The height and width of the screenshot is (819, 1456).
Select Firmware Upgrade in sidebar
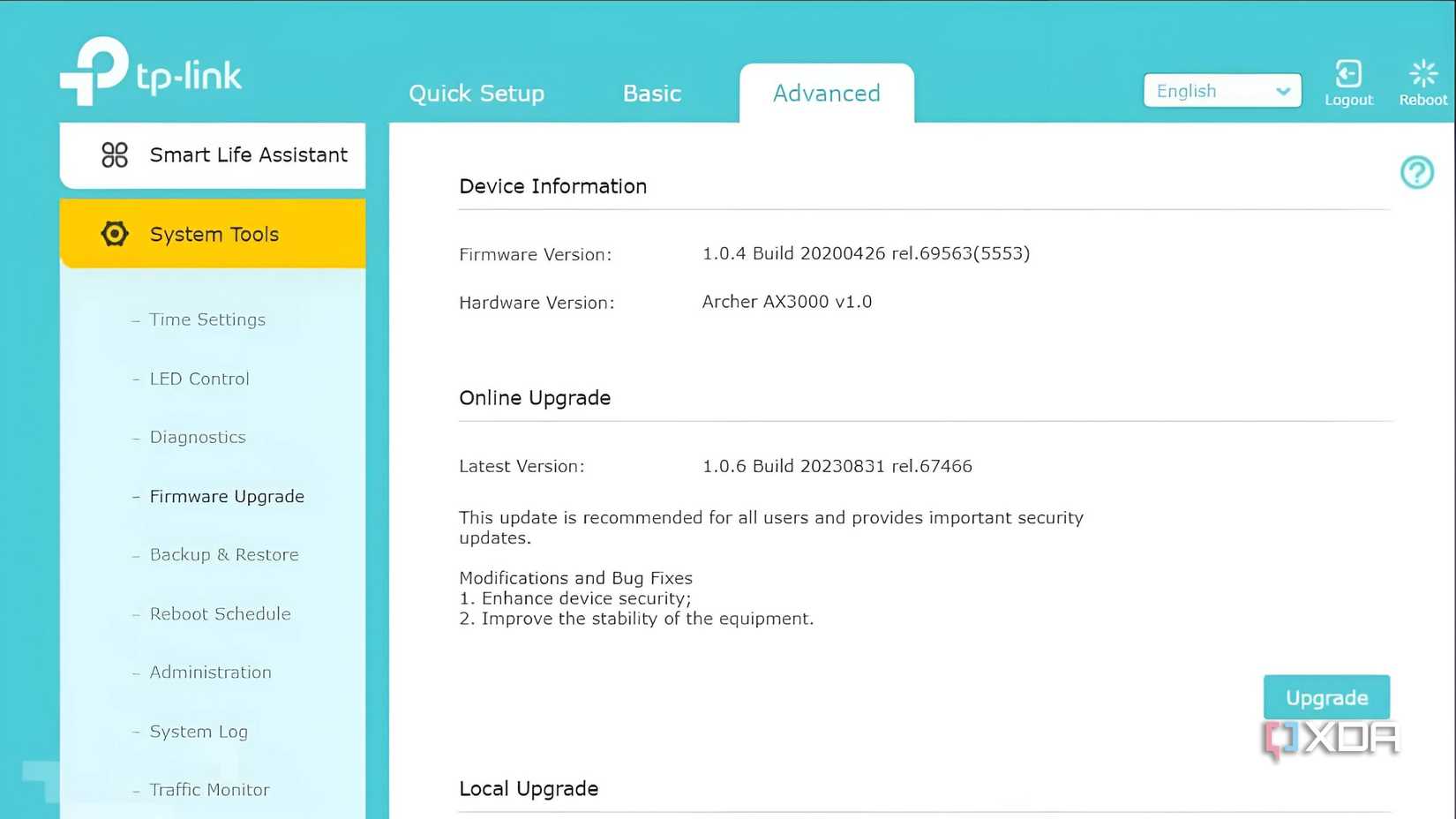tap(227, 496)
